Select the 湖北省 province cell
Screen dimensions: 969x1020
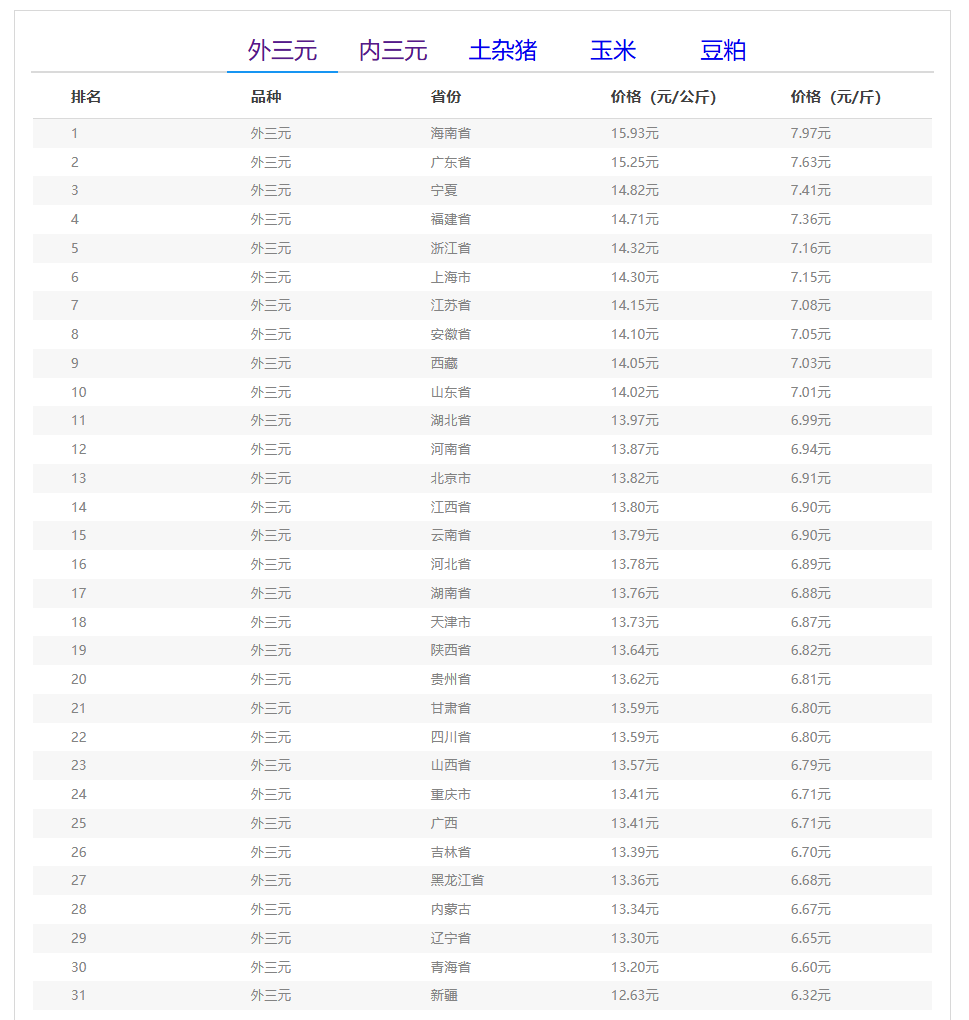[x=450, y=420]
